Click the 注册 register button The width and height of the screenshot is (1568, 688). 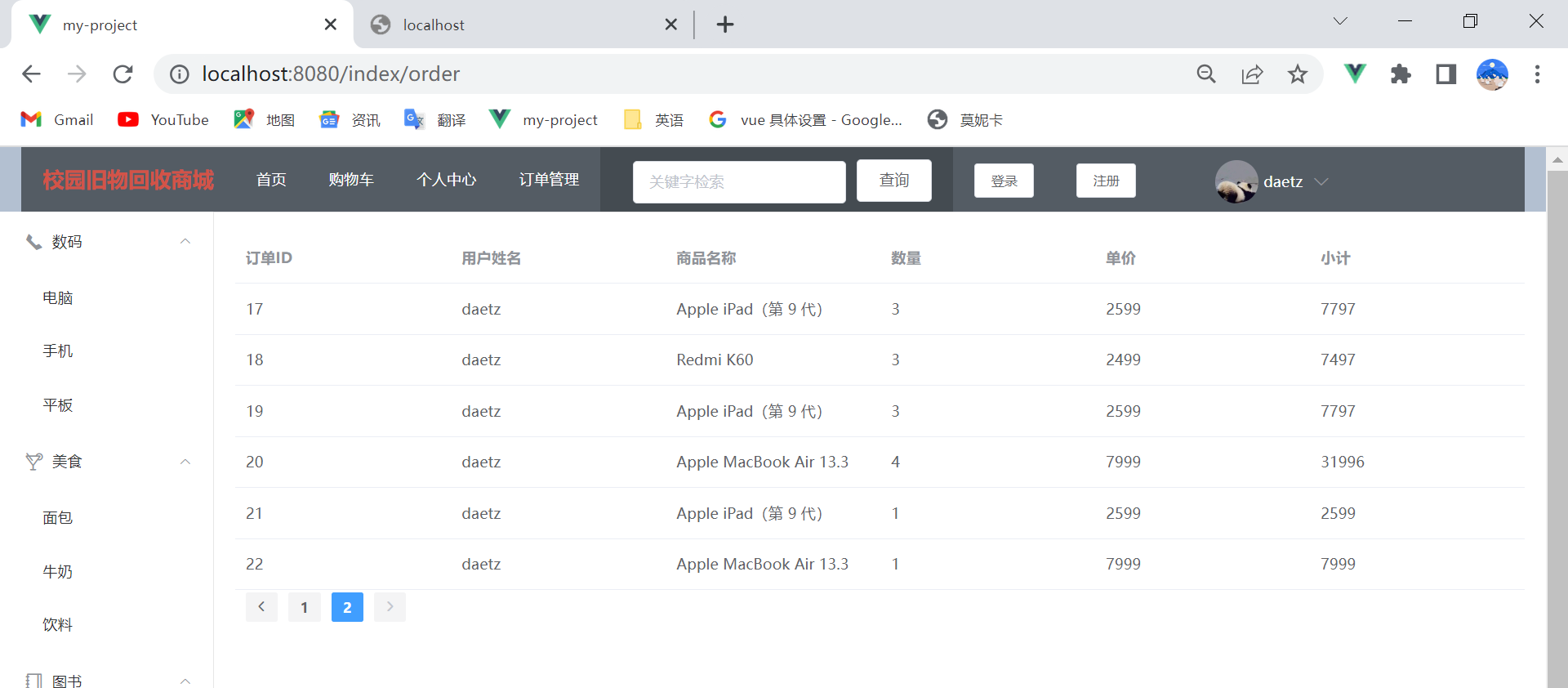1106,181
